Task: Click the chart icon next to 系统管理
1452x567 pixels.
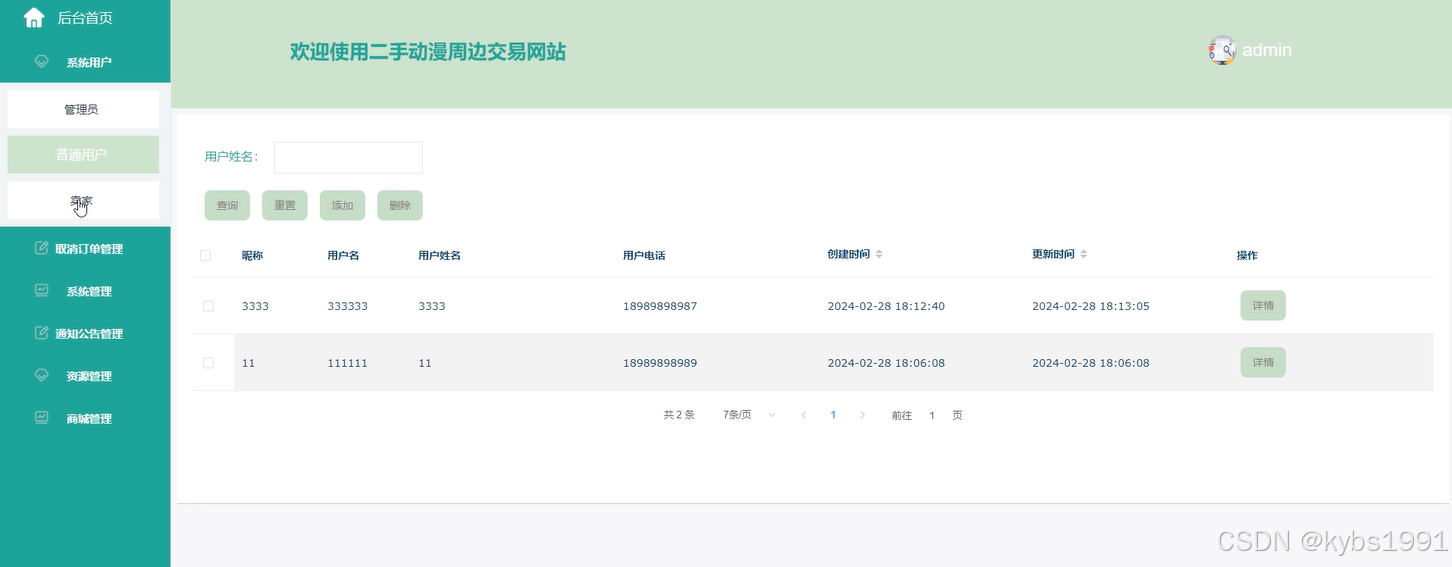Action: click(41, 291)
